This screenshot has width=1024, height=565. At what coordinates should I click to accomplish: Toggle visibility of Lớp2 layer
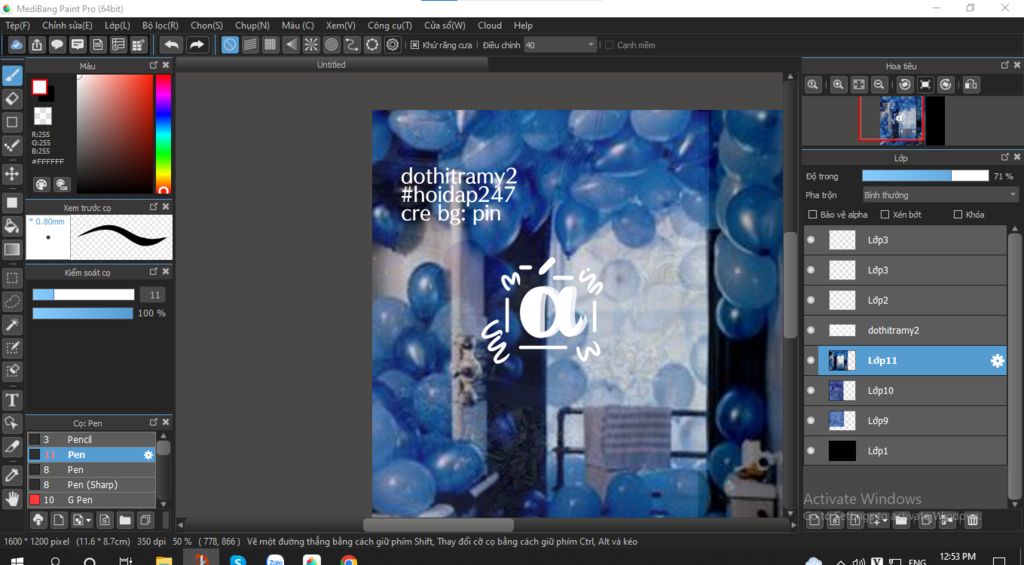[x=811, y=300]
